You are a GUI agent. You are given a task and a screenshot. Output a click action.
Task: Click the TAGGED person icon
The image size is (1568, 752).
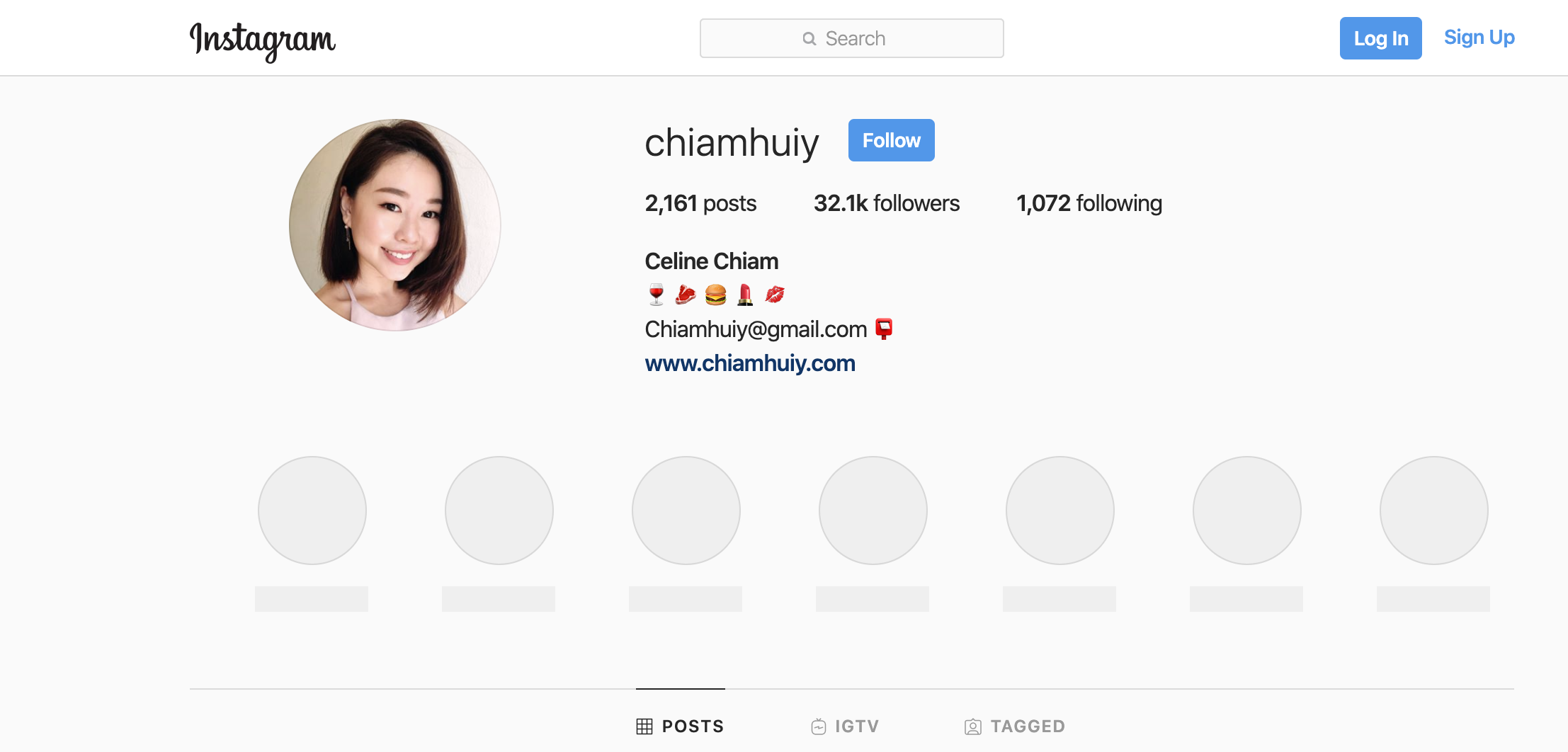[973, 727]
